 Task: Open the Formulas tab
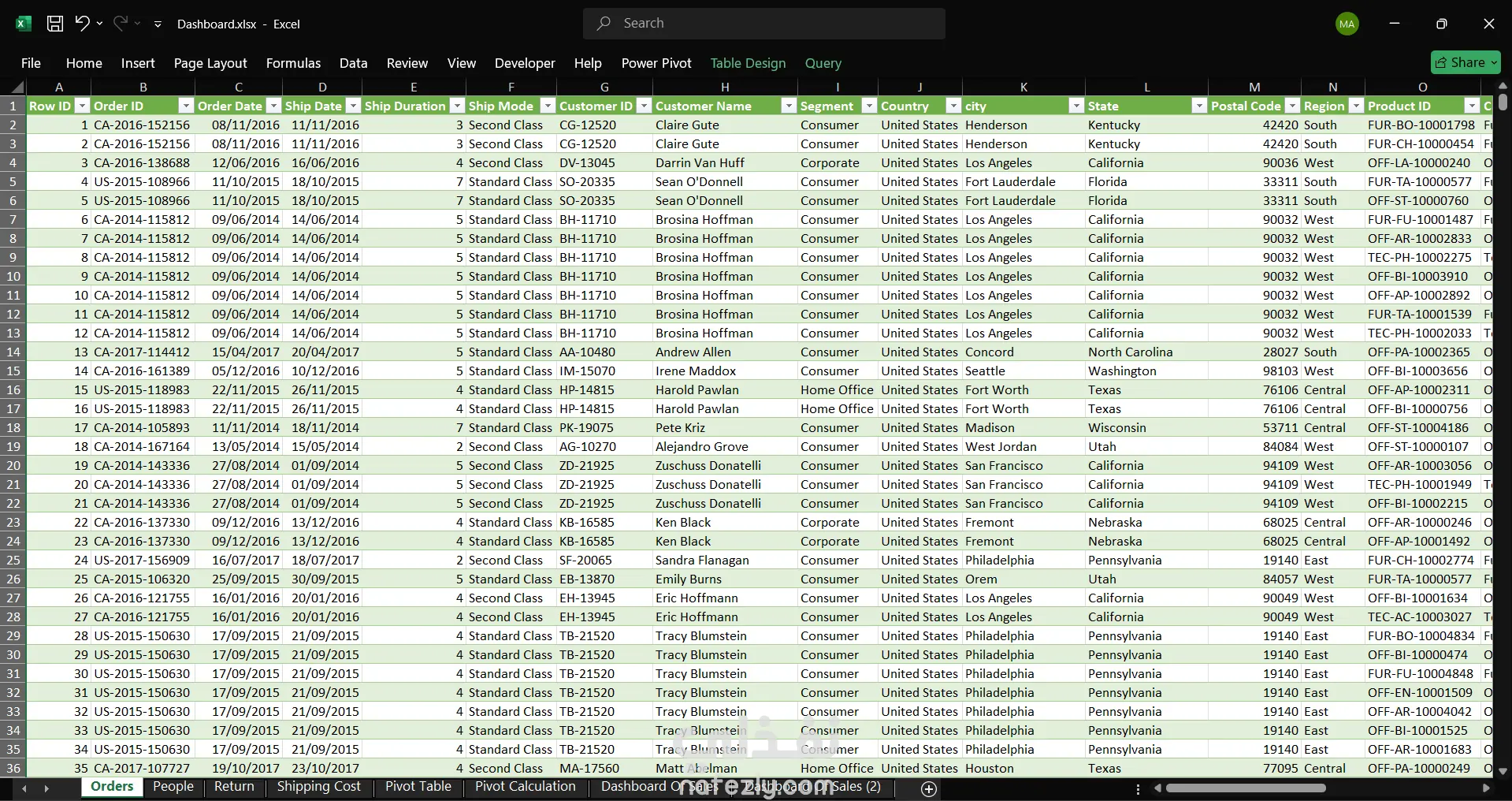click(293, 63)
